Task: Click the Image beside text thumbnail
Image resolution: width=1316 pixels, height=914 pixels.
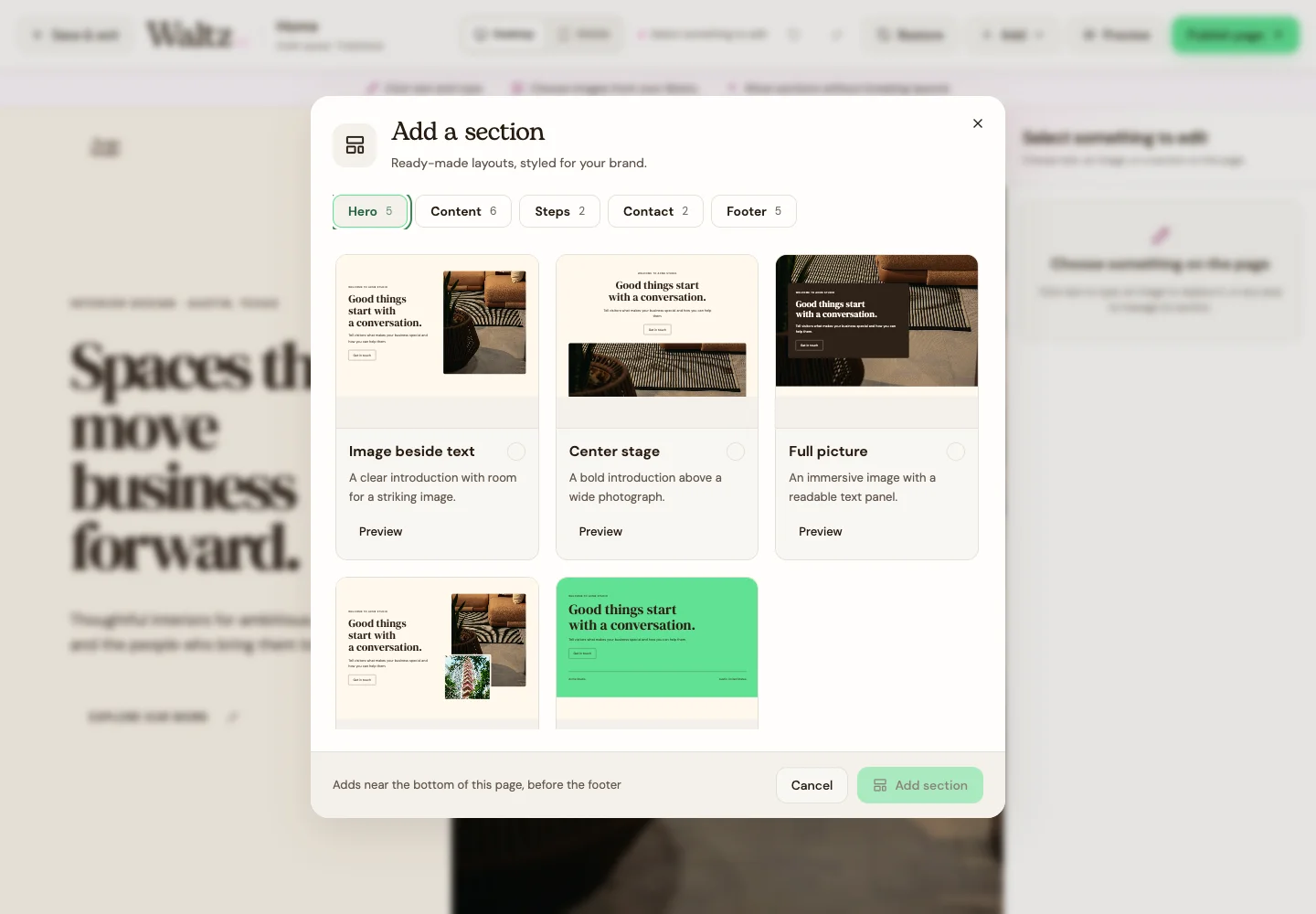Action: [437, 342]
